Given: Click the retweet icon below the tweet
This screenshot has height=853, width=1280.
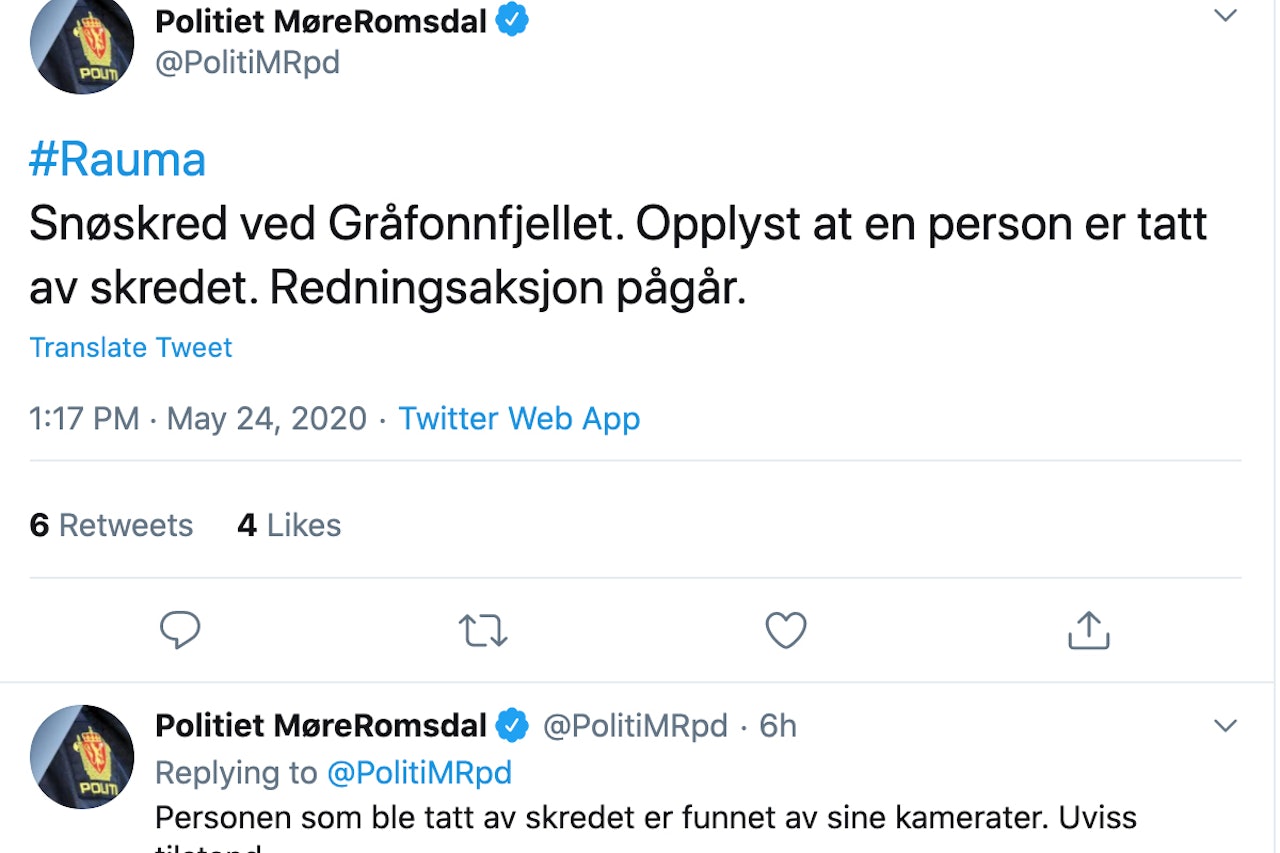Looking at the screenshot, I should point(483,630).
